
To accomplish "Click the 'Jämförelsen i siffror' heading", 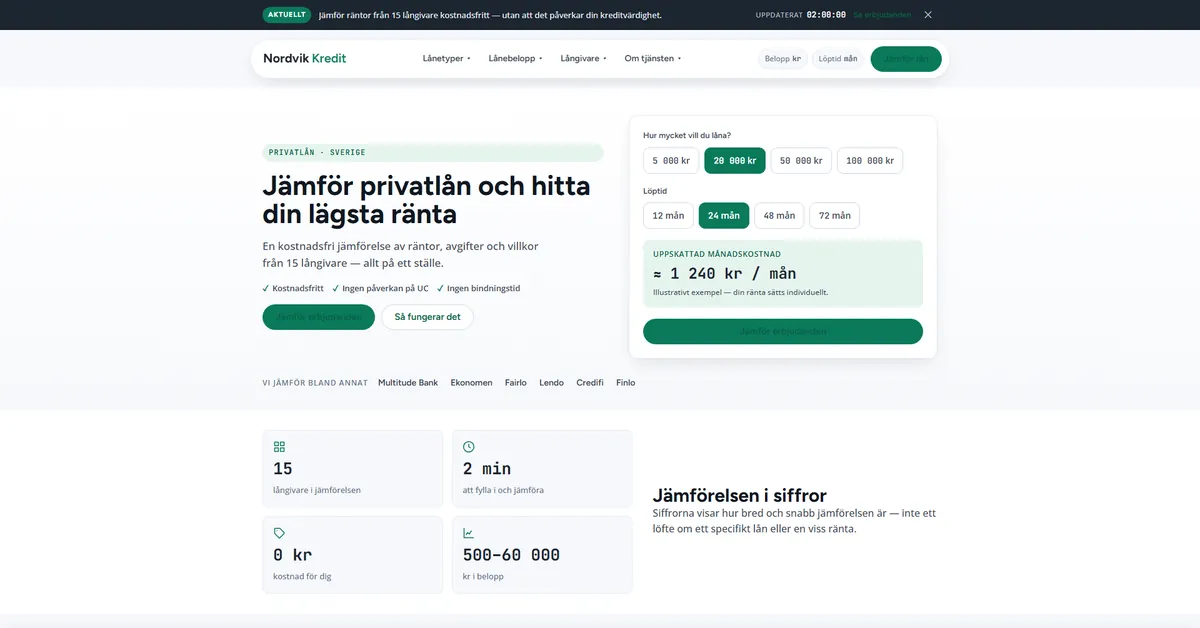I will [740, 495].
